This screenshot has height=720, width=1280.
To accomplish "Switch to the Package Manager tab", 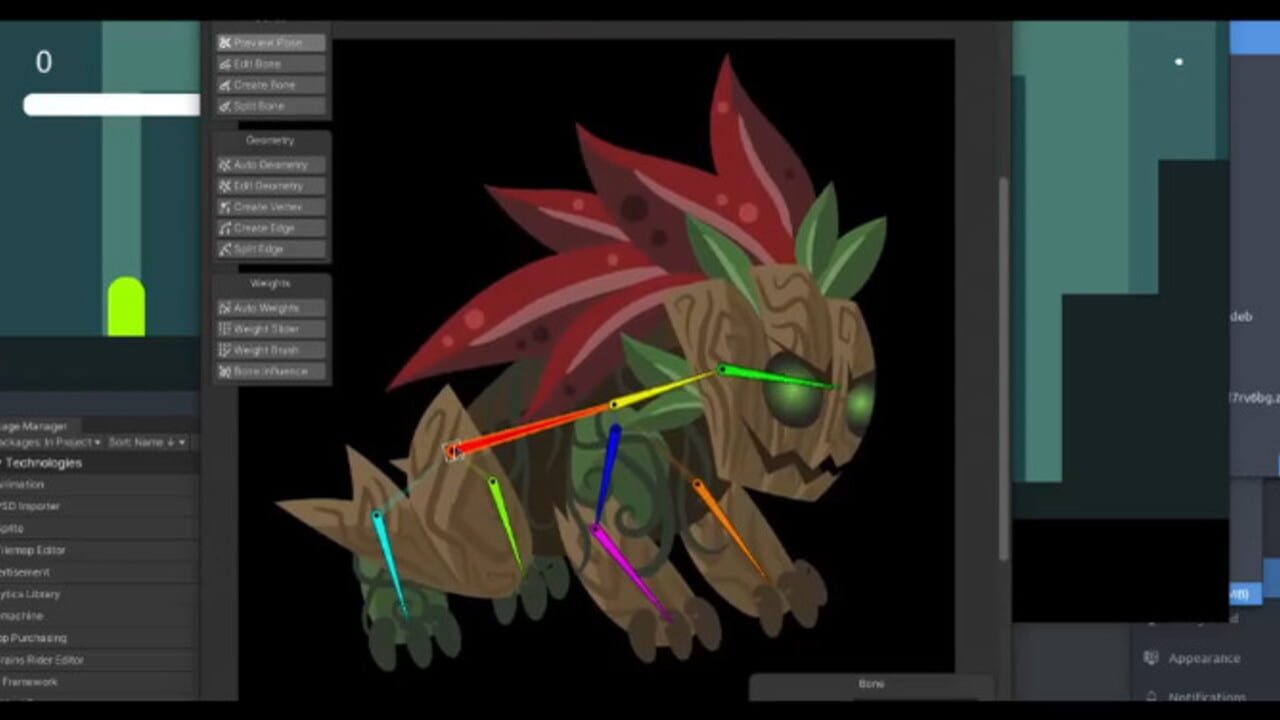I will (36, 426).
